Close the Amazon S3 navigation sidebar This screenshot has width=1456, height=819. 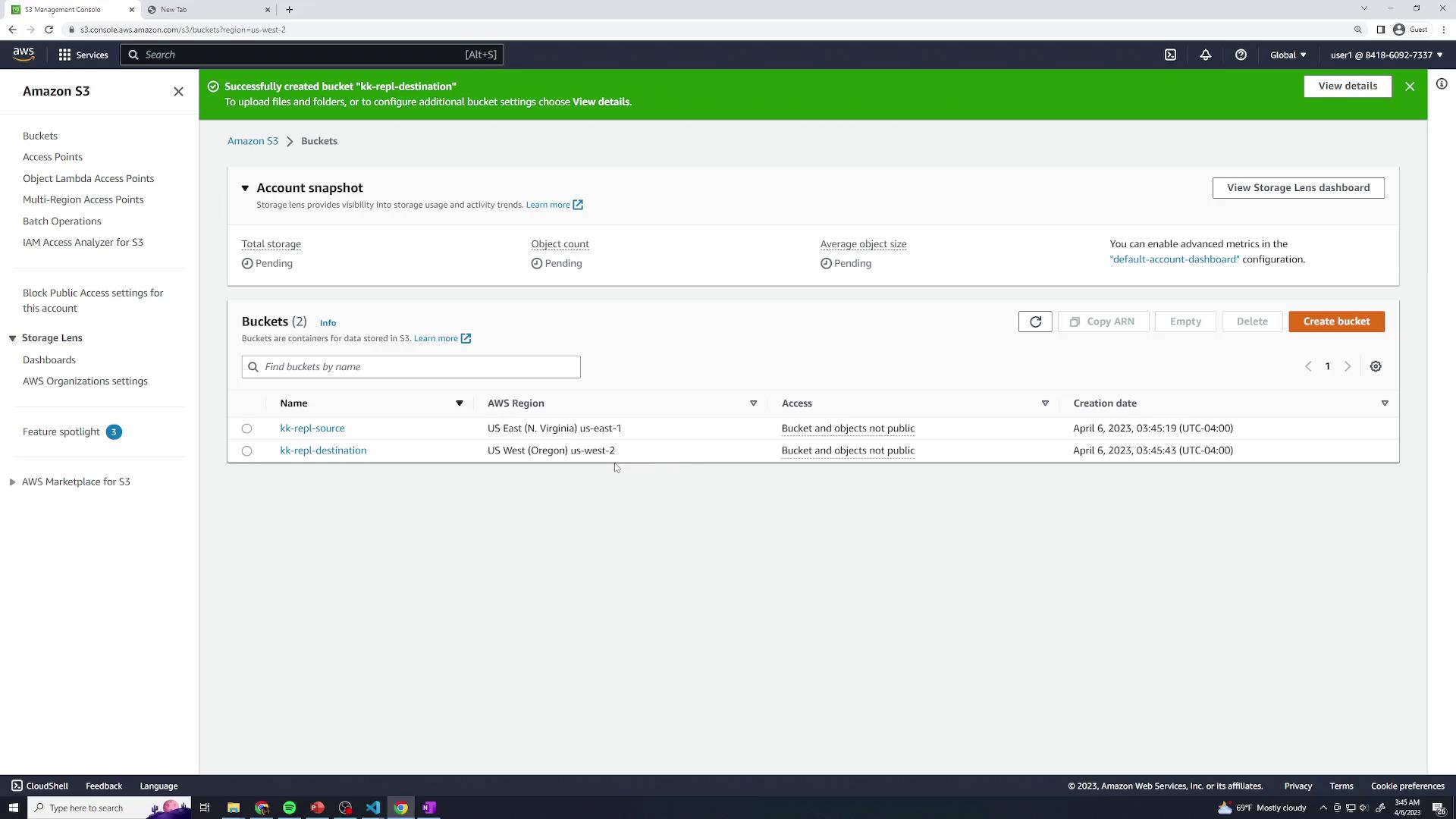178,91
